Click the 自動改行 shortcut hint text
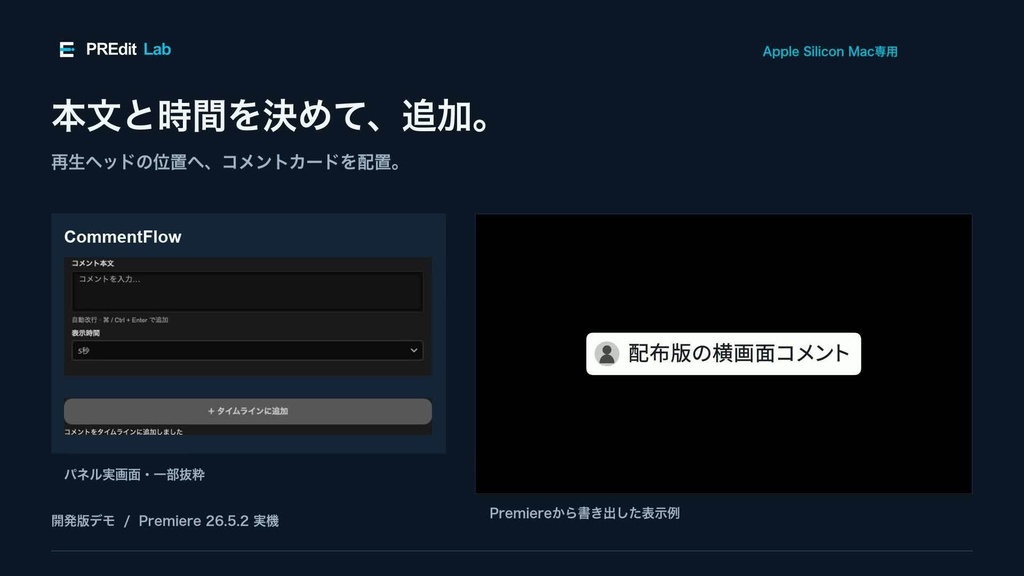This screenshot has width=1024, height=576. (120, 320)
